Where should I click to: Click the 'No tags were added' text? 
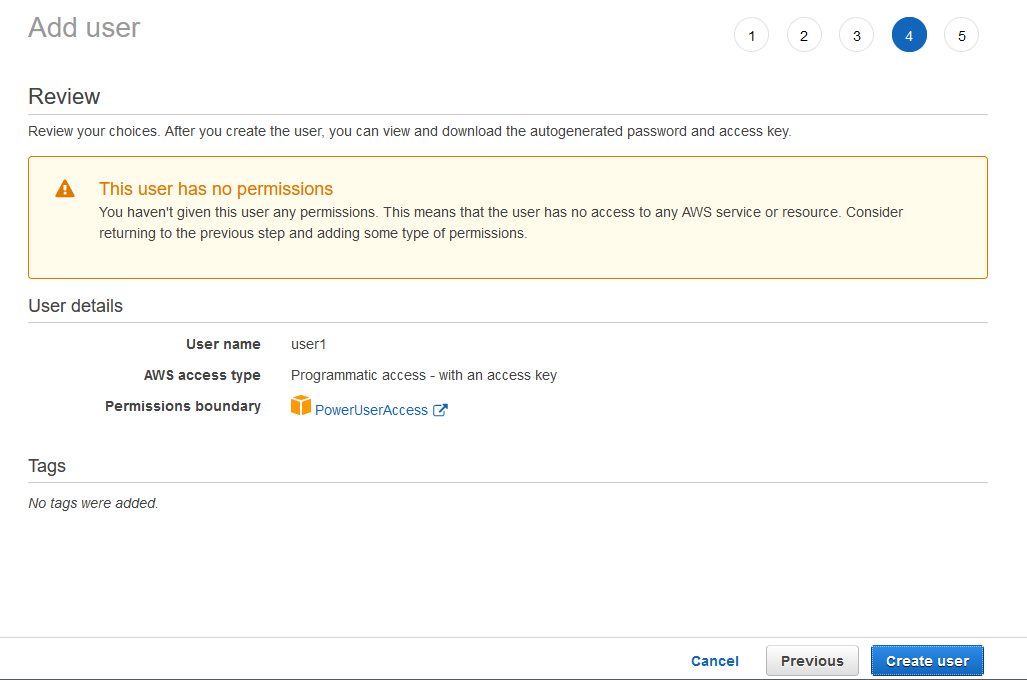pyautogui.click(x=93, y=503)
